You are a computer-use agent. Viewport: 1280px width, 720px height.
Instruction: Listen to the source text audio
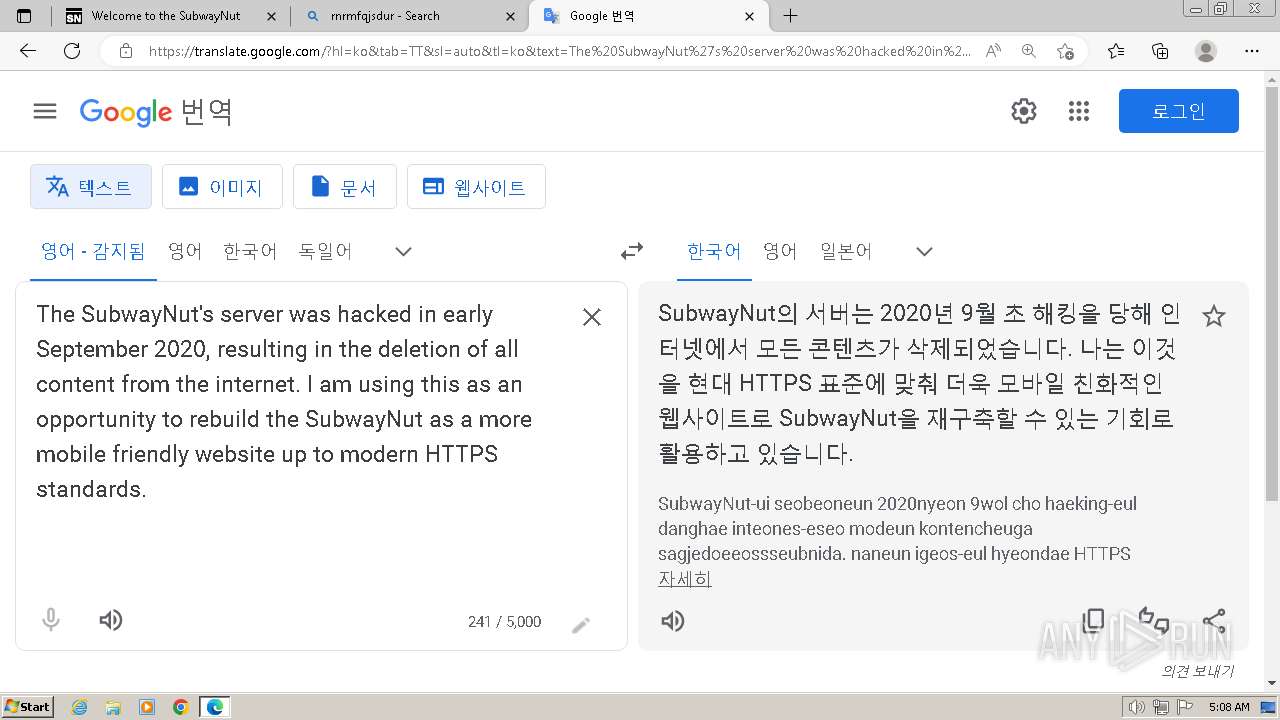tap(111, 620)
